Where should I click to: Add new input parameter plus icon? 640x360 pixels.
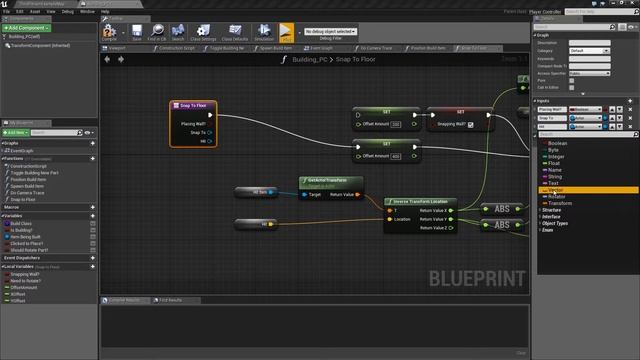pyautogui.click(x=630, y=101)
